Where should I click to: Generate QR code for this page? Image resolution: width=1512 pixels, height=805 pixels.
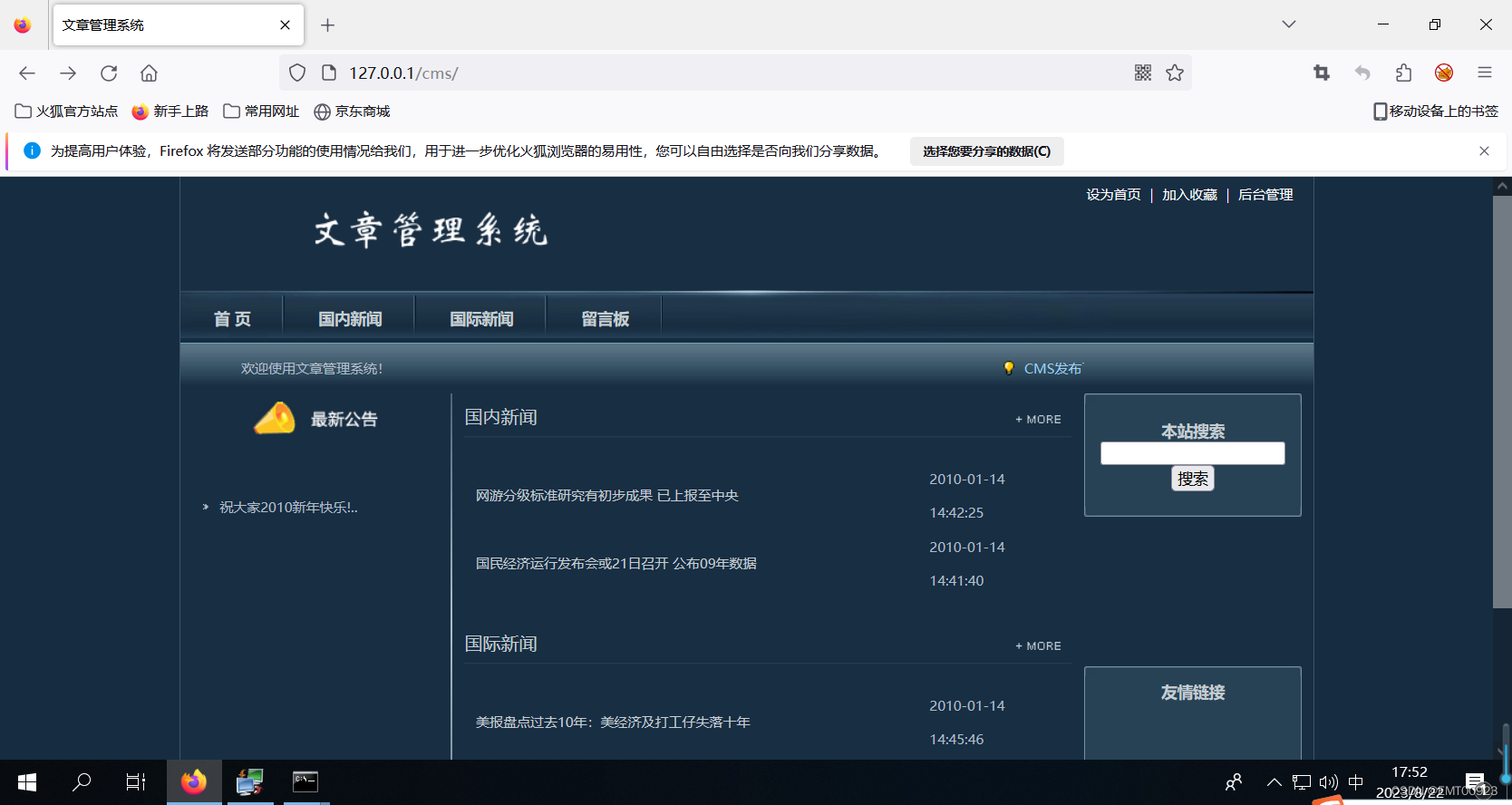(1143, 73)
